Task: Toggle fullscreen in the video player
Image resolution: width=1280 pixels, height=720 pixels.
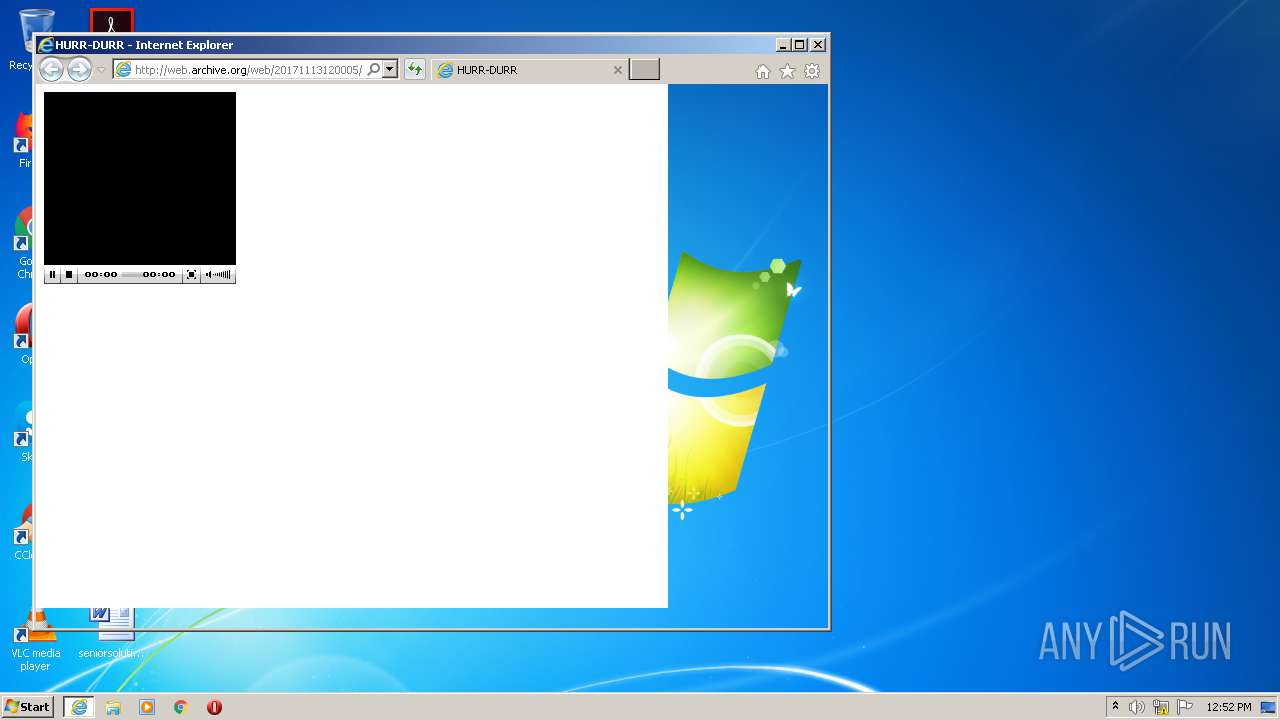Action: (x=192, y=275)
